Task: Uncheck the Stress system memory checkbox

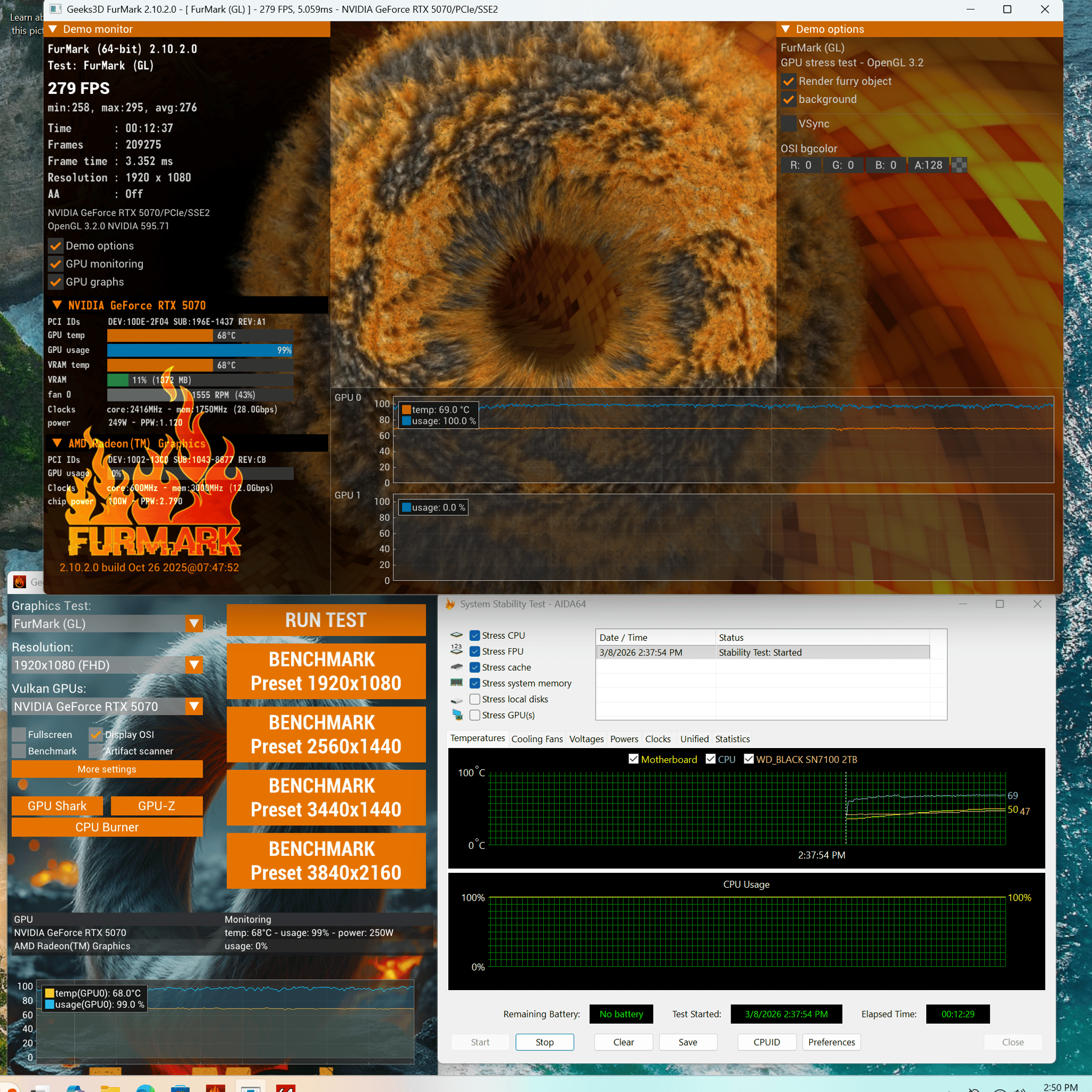Action: [475, 683]
